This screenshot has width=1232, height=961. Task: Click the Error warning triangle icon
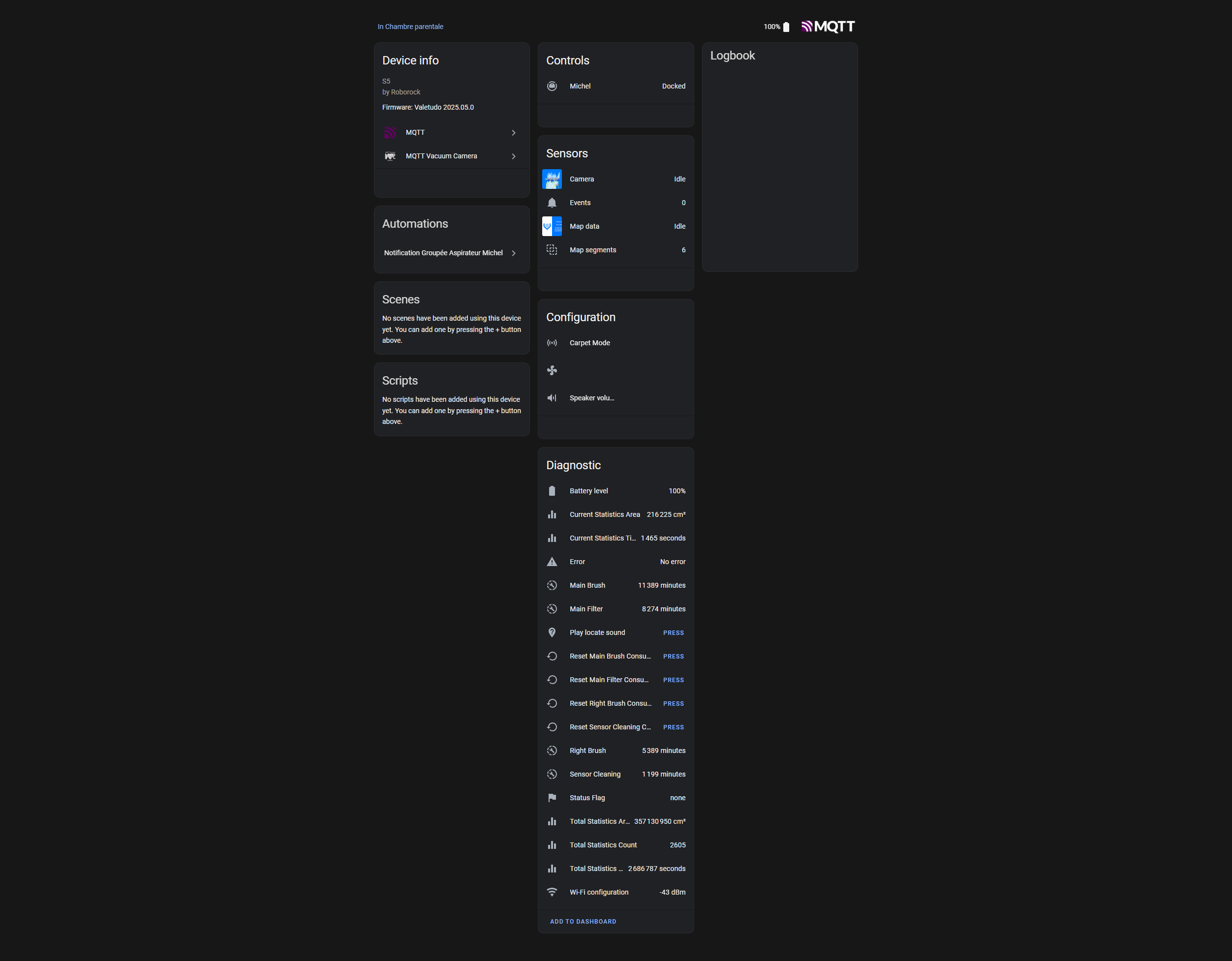pos(552,562)
